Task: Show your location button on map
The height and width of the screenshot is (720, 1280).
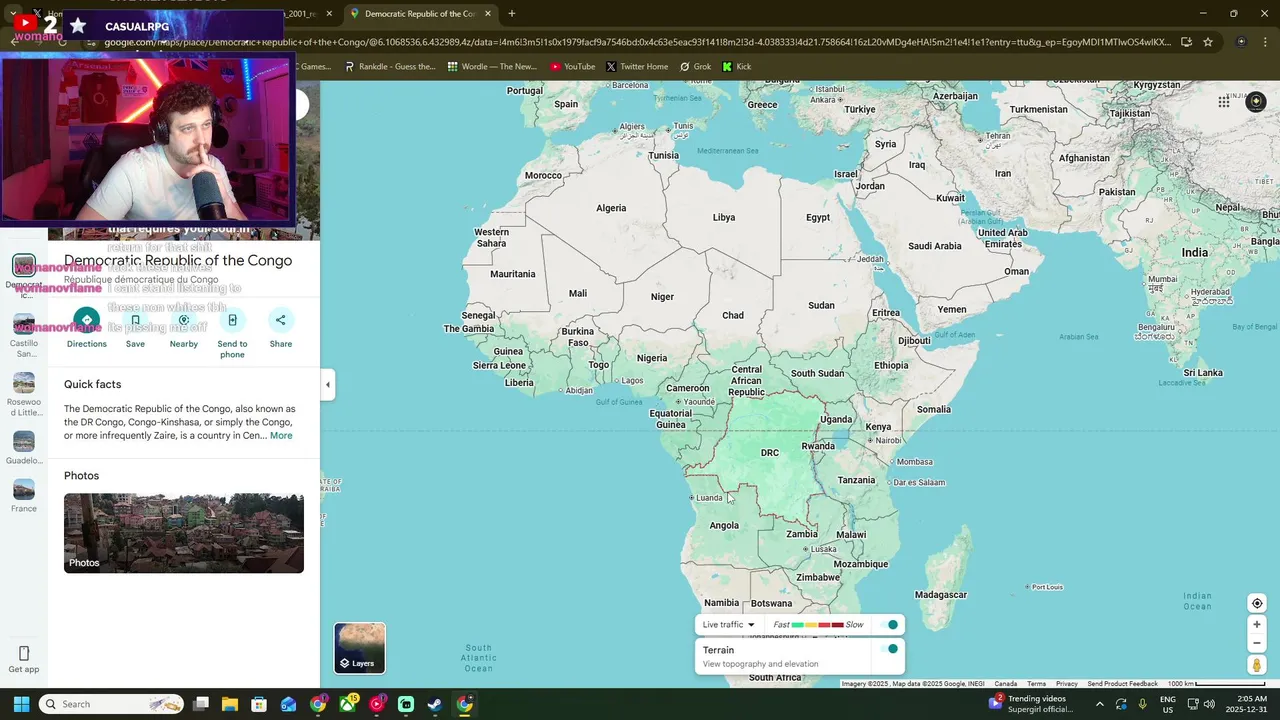Action: [1257, 603]
